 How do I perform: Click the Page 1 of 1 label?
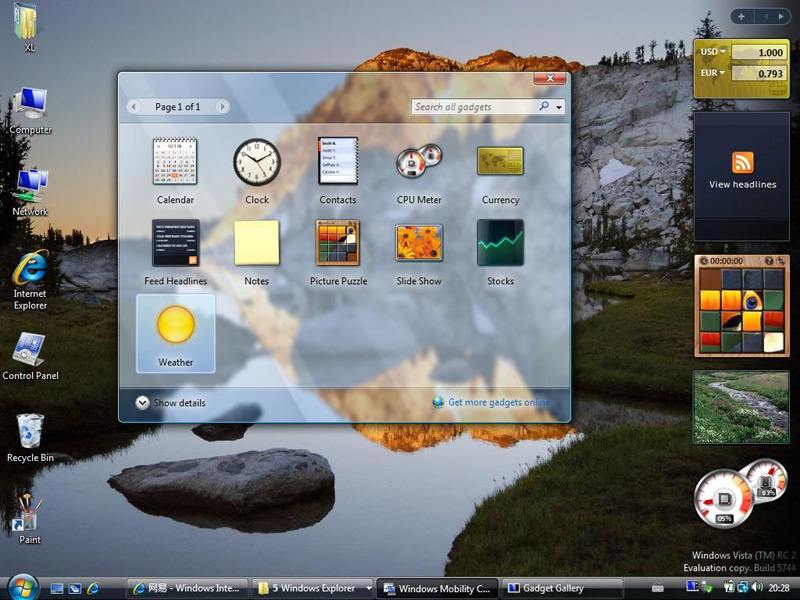(x=178, y=107)
